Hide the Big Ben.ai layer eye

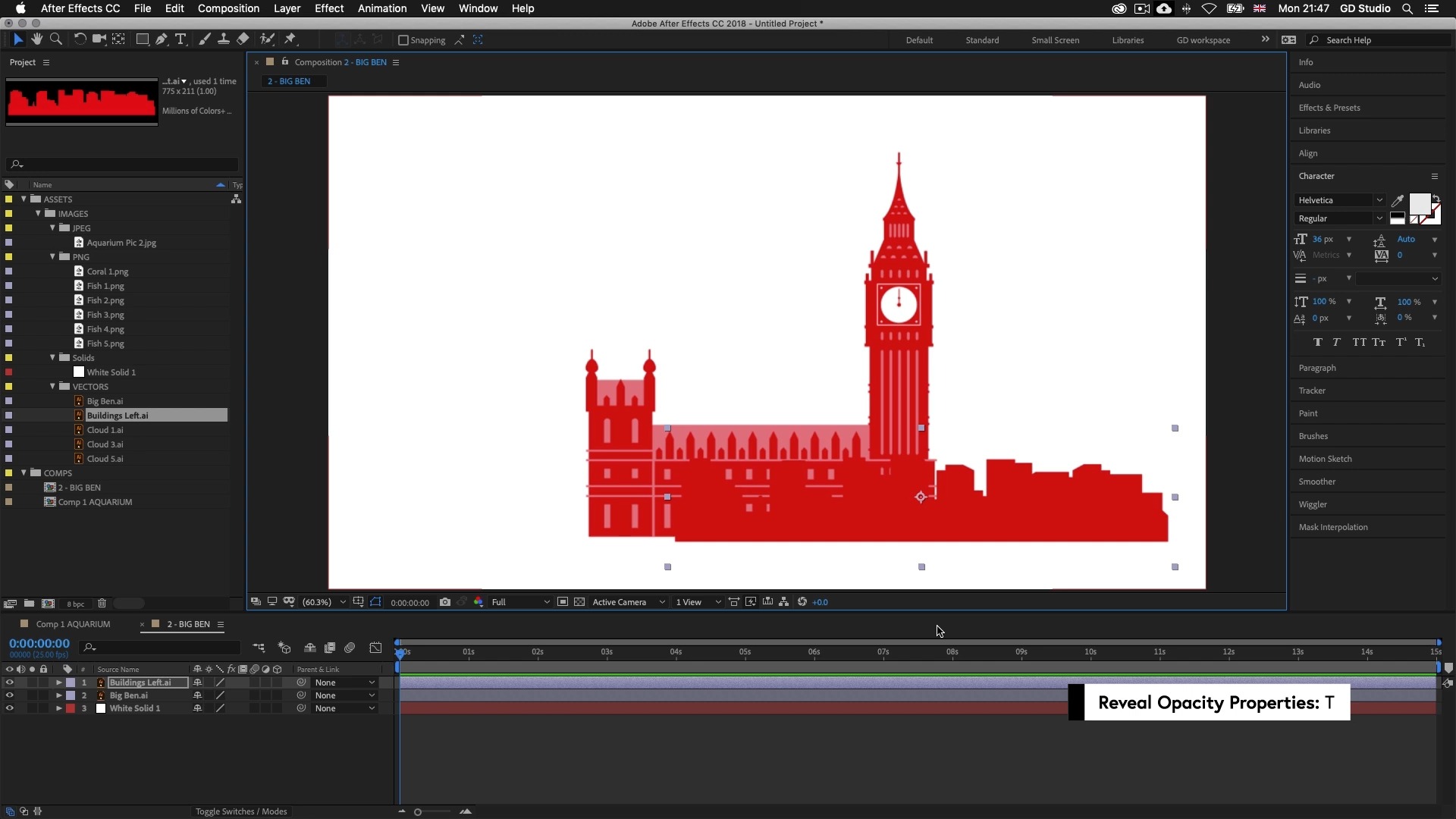[9, 695]
